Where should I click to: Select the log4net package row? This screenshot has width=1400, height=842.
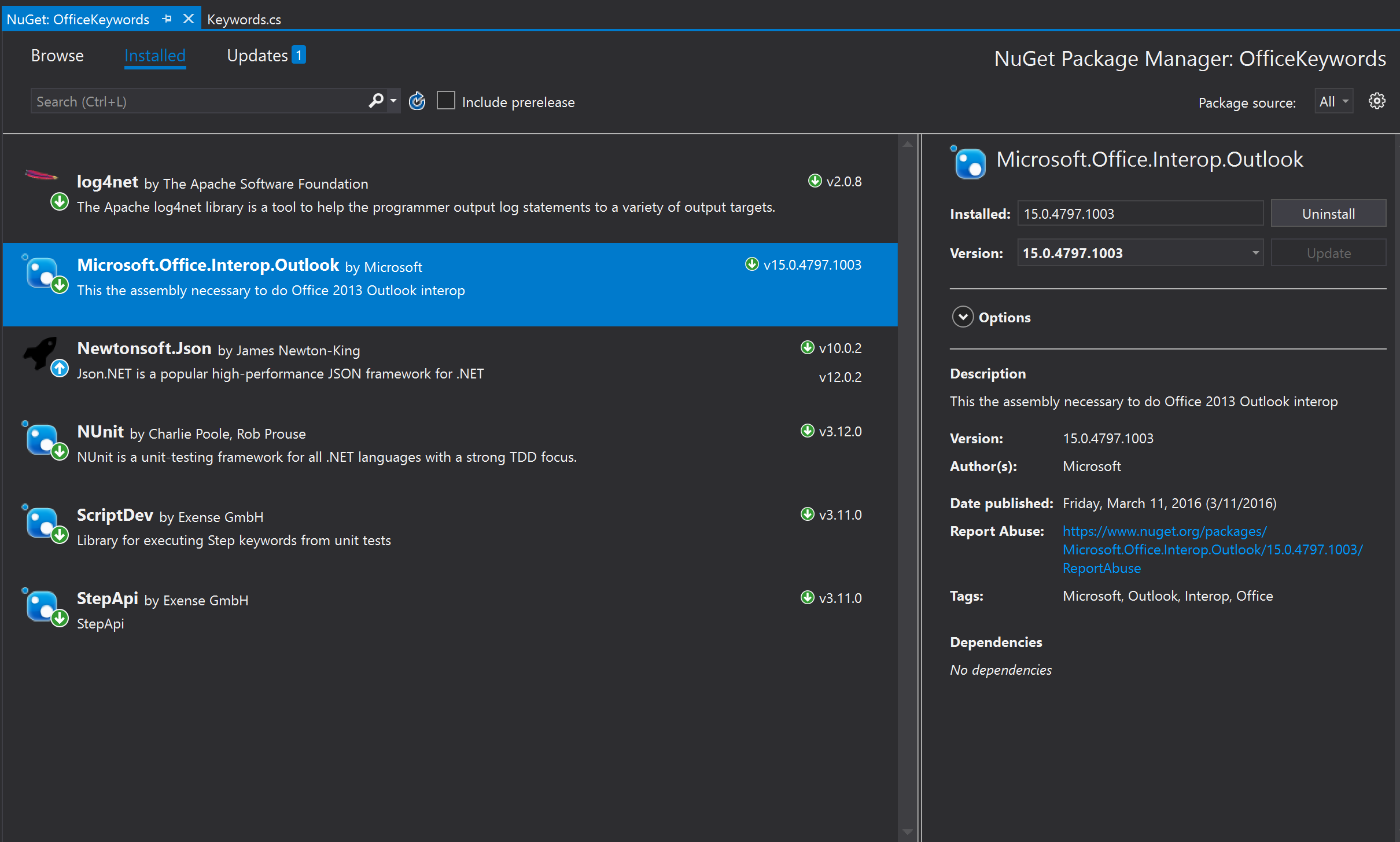(450, 201)
